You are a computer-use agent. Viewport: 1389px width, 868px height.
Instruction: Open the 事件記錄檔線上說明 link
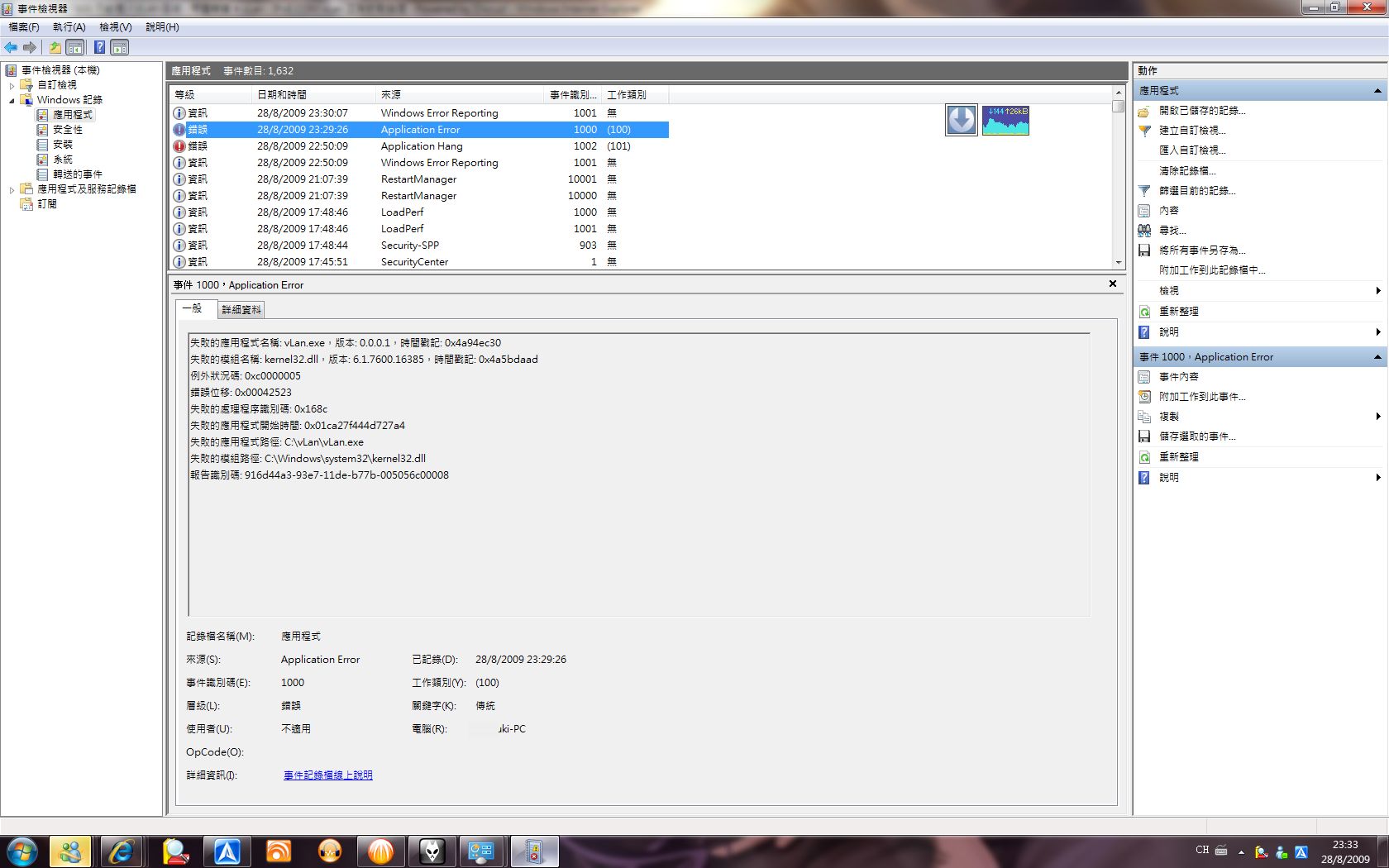[x=328, y=775]
